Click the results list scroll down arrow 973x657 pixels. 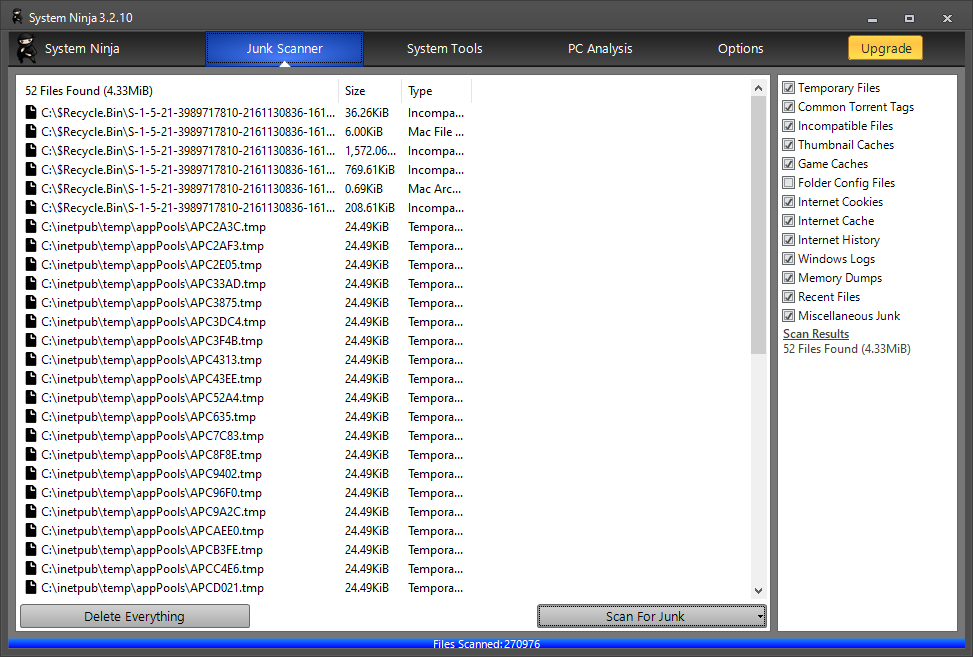[758, 591]
